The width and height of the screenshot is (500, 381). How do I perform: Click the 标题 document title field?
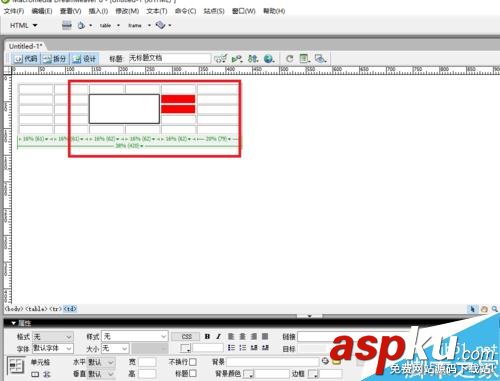pos(170,58)
